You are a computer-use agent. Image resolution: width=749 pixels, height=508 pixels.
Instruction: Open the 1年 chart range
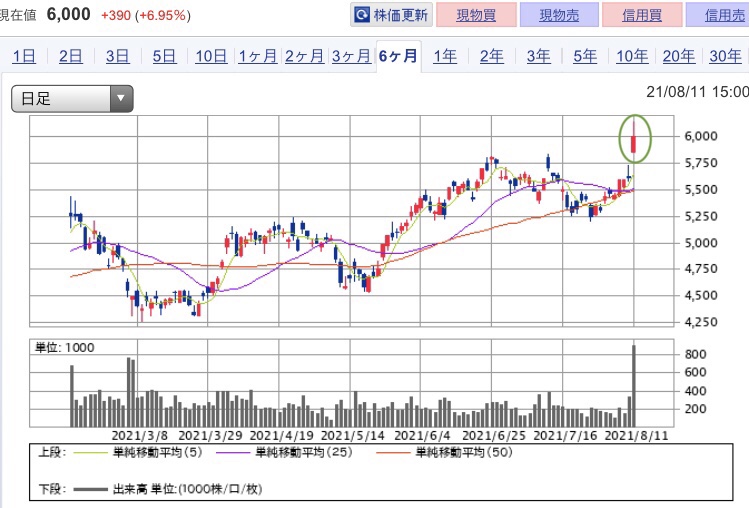click(445, 56)
